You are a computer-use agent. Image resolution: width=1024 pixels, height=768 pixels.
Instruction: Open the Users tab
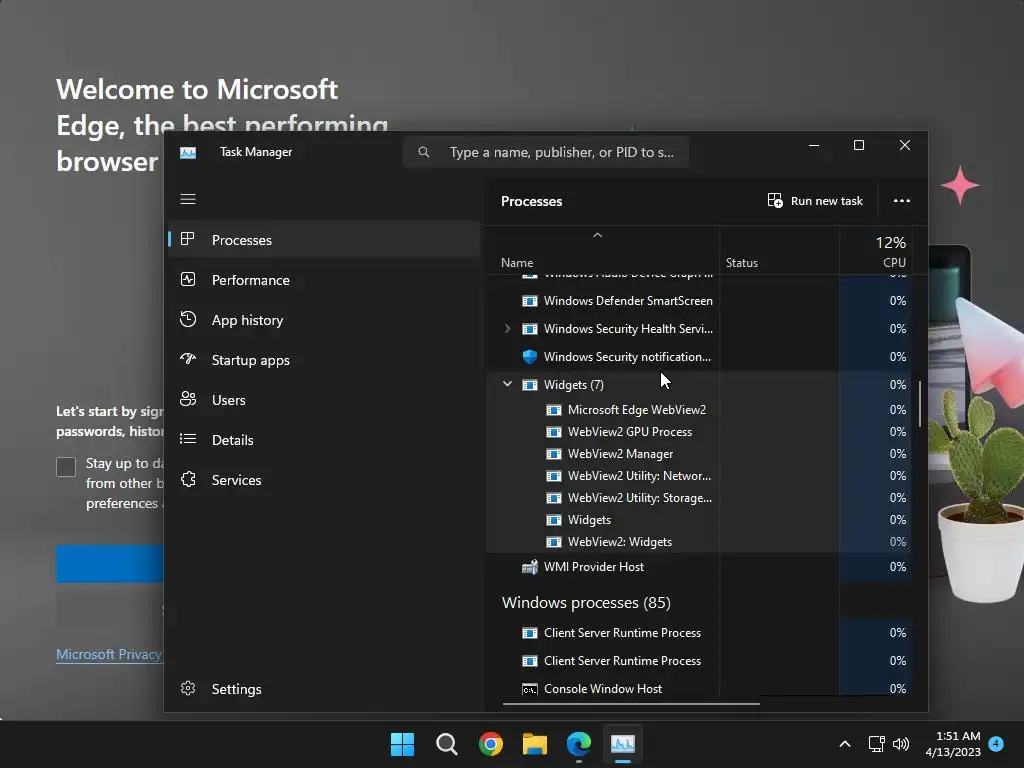[x=325, y=400]
